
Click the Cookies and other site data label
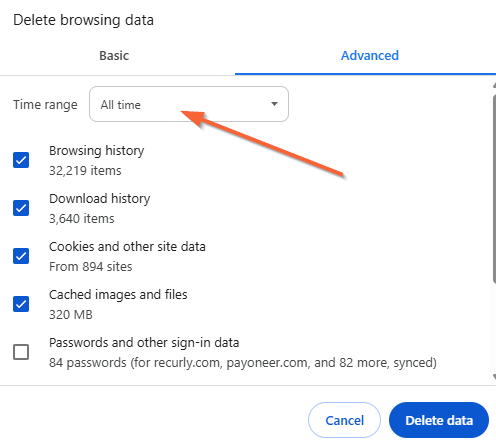(x=127, y=247)
